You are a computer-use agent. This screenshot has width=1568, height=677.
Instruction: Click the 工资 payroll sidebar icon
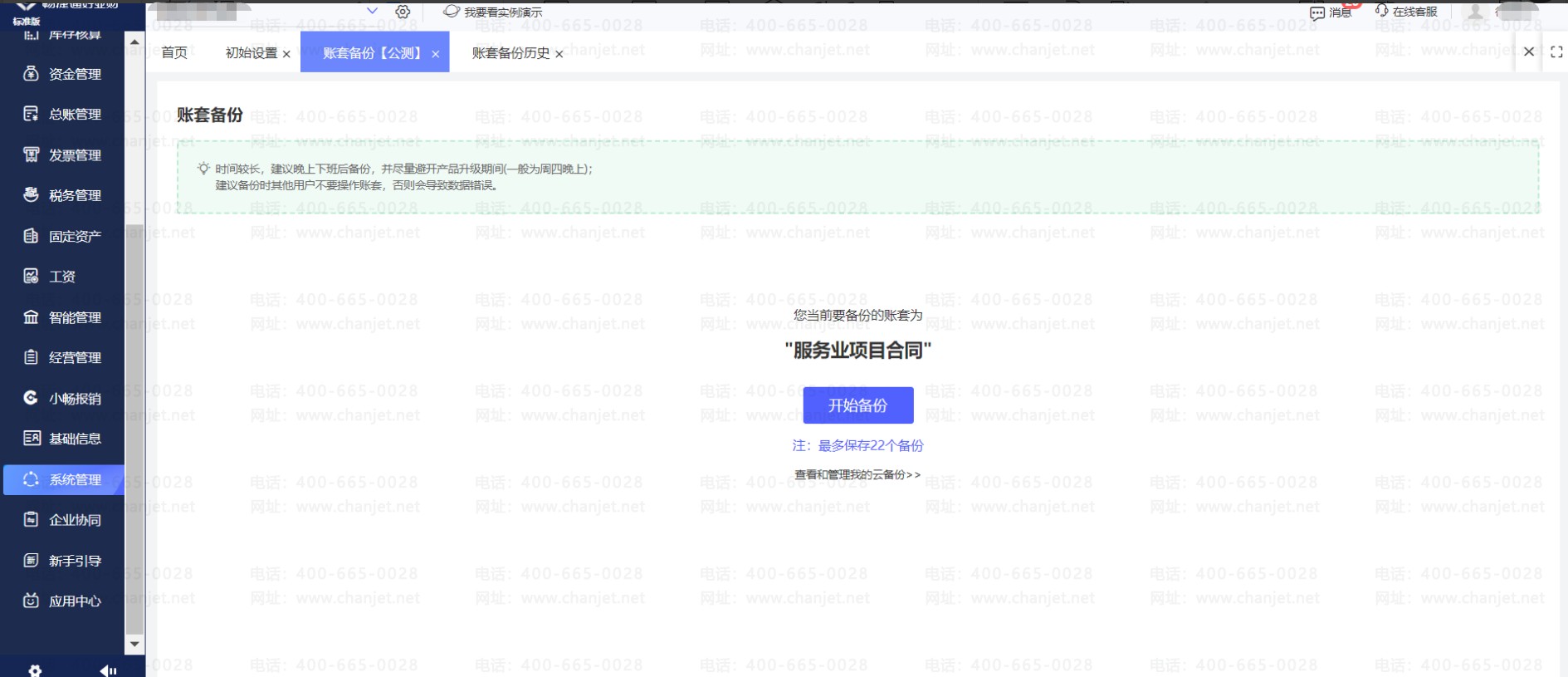coord(31,276)
